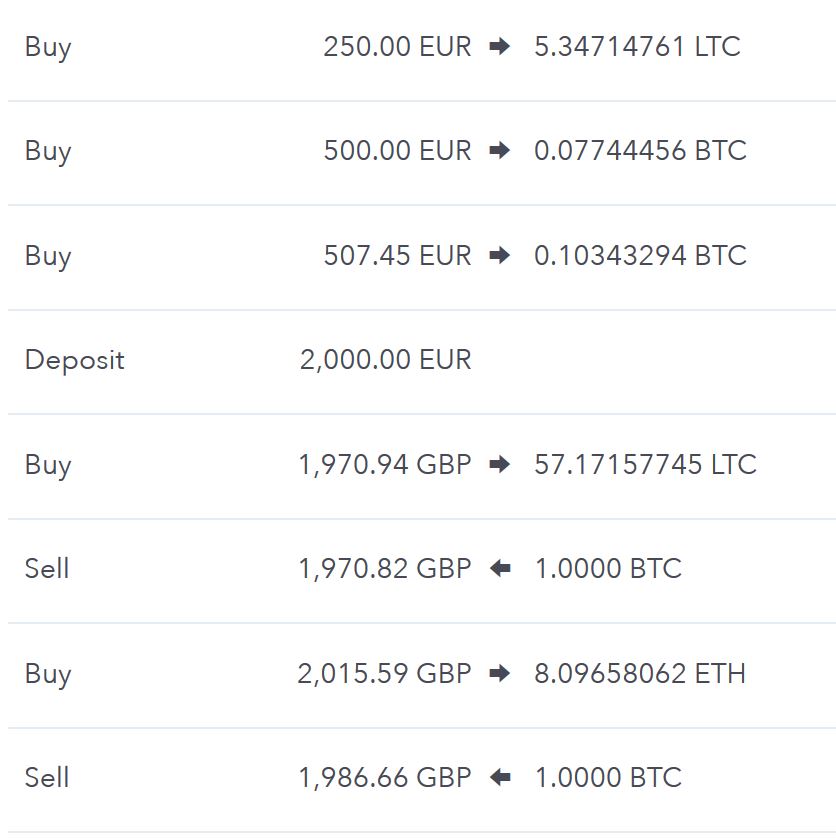
Task: Open the Deposit transaction entry
Action: tap(422, 360)
